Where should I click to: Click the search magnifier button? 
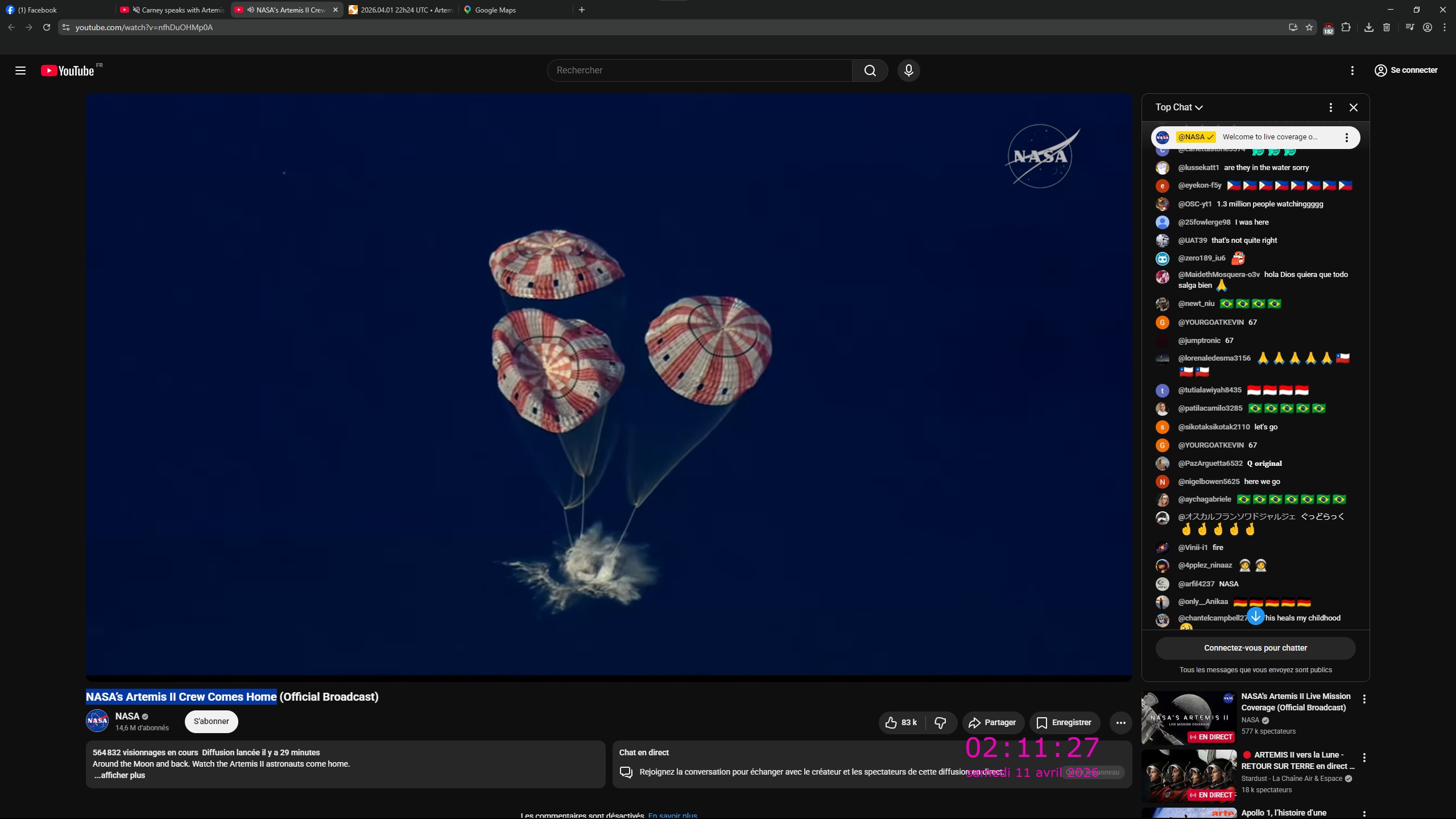pyautogui.click(x=870, y=71)
